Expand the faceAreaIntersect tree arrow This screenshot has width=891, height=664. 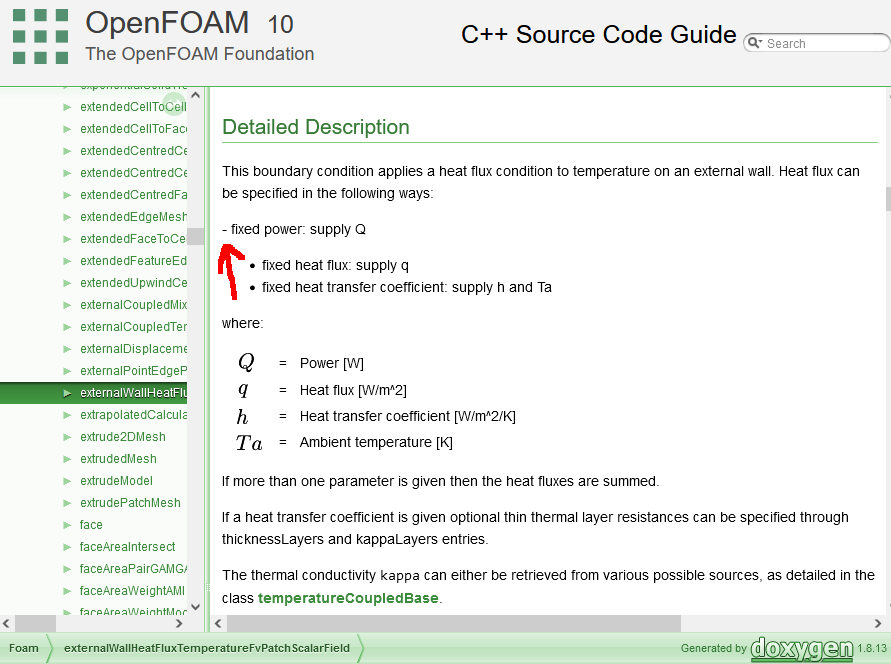pyautogui.click(x=67, y=547)
